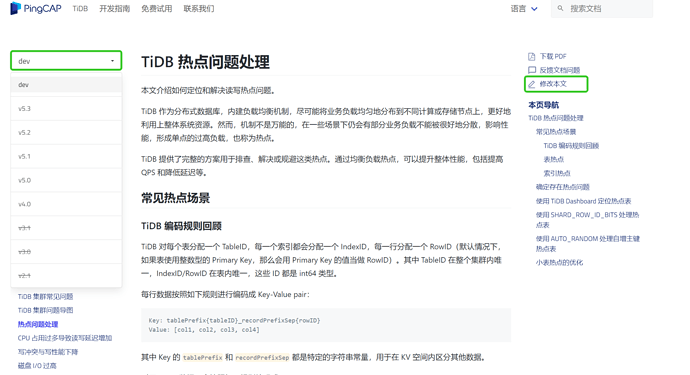This screenshot has height=375, width=690.
Task: Open the TiDB top navigation item
Action: tap(80, 8)
